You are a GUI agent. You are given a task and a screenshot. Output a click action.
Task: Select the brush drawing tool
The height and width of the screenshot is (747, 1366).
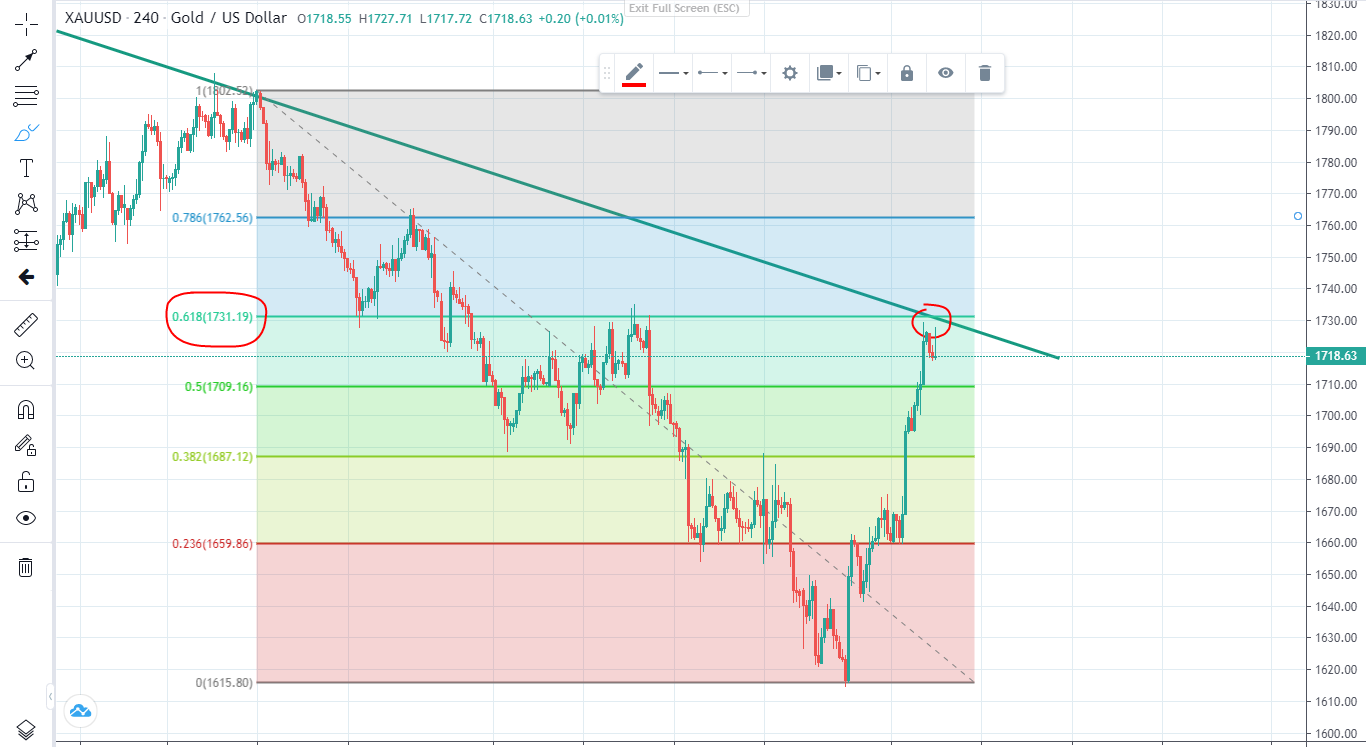26,132
